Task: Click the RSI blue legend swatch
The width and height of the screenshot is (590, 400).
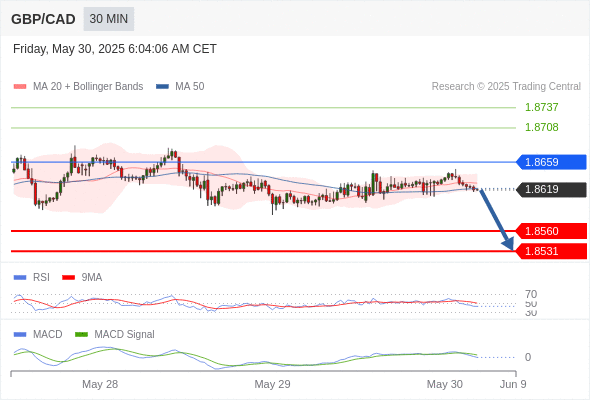Action: pyautogui.click(x=20, y=278)
